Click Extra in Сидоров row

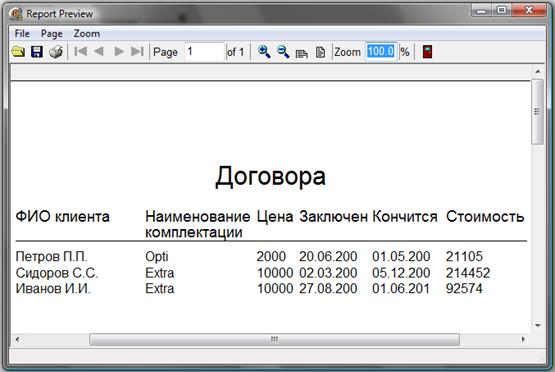point(160,273)
